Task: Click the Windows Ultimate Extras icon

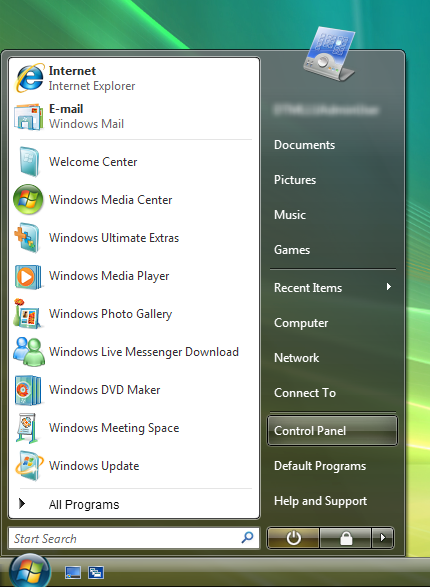Action: click(x=27, y=238)
